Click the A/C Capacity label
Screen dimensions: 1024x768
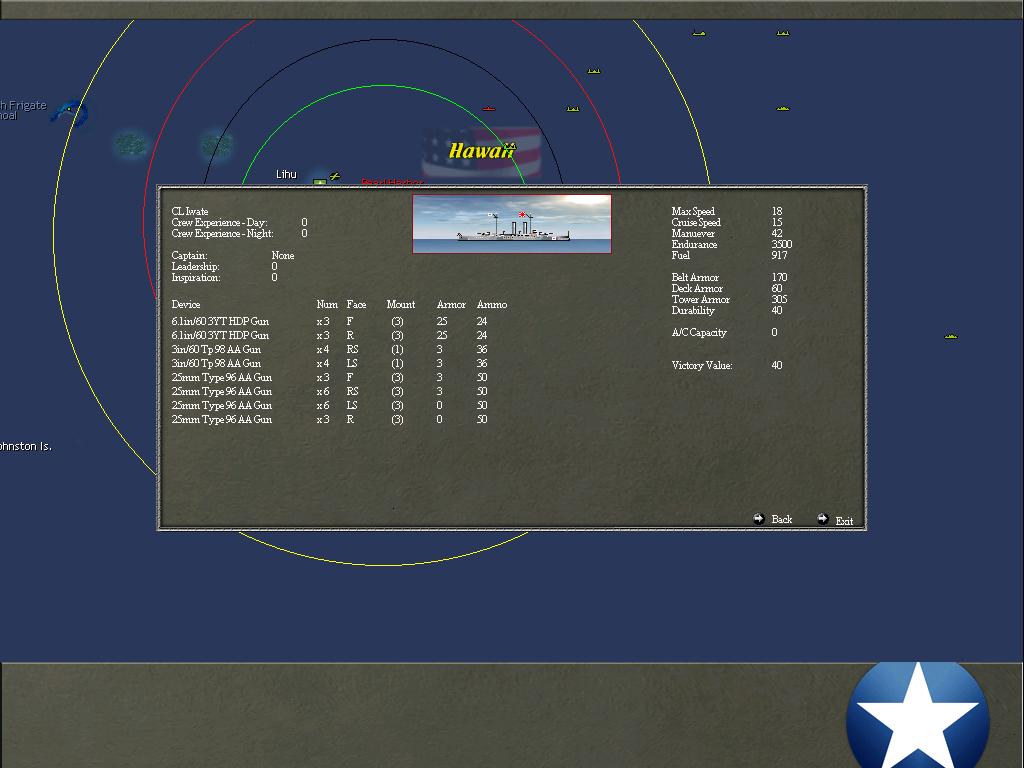point(699,332)
